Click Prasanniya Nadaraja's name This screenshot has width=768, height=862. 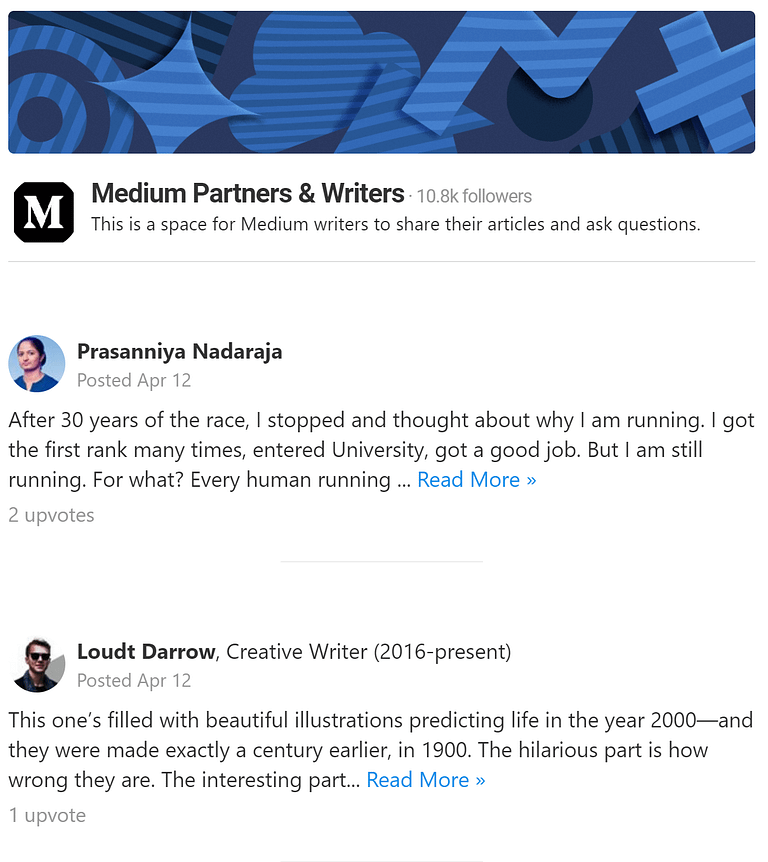coord(180,351)
